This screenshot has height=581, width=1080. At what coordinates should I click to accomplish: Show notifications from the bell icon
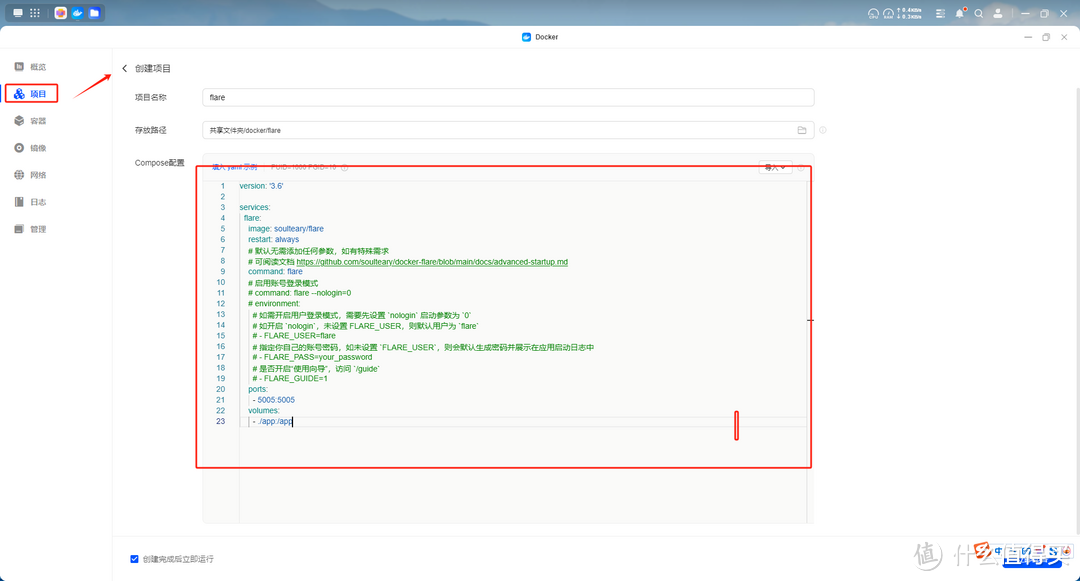[x=960, y=14]
